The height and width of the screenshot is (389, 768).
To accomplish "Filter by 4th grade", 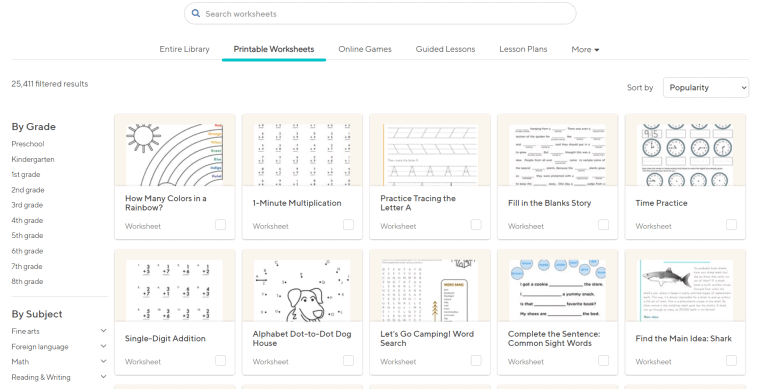I will pyautogui.click(x=27, y=220).
